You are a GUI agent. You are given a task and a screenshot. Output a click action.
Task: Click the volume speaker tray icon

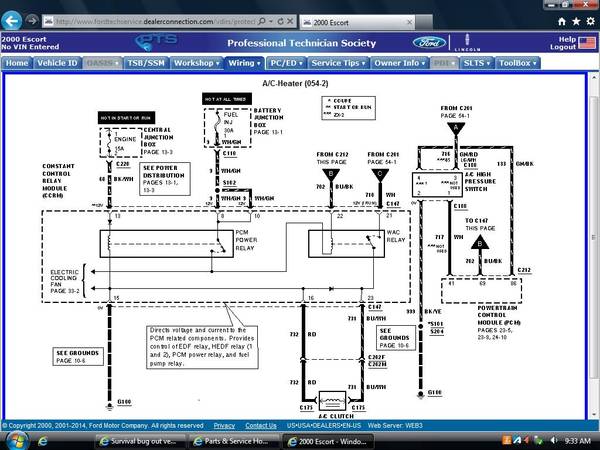[x=553, y=441]
